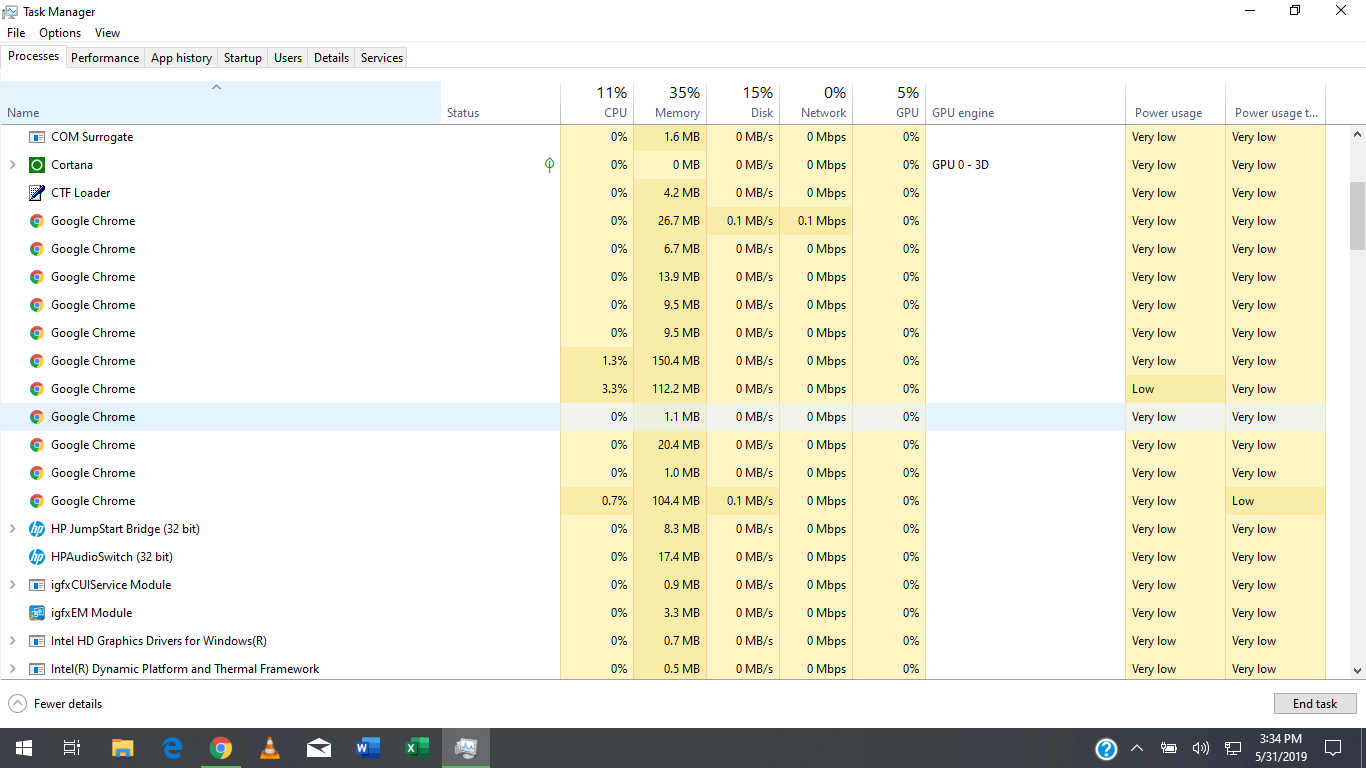Sort processes by the Name column
The width and height of the screenshot is (1366, 768).
(220, 103)
